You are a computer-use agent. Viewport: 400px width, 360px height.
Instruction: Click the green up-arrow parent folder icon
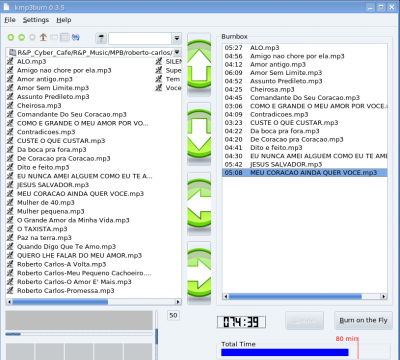pyautogui.click(x=11, y=37)
